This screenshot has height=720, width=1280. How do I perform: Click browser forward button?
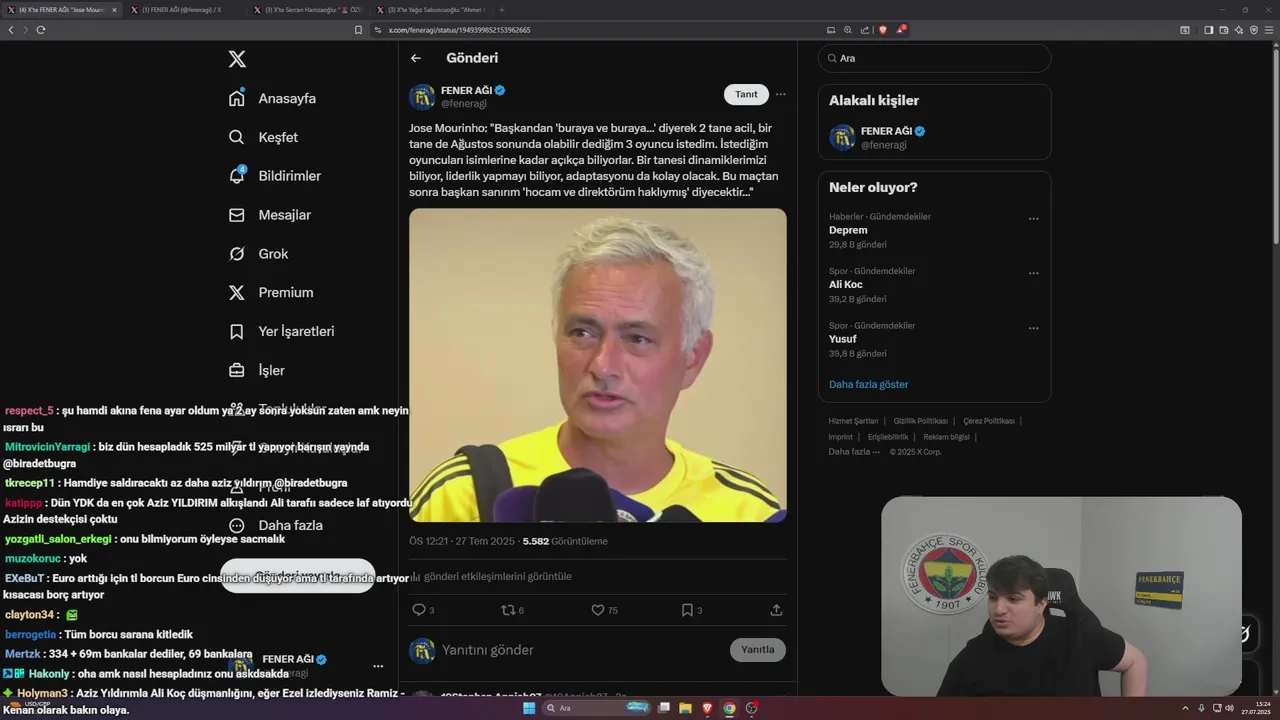coord(25,30)
